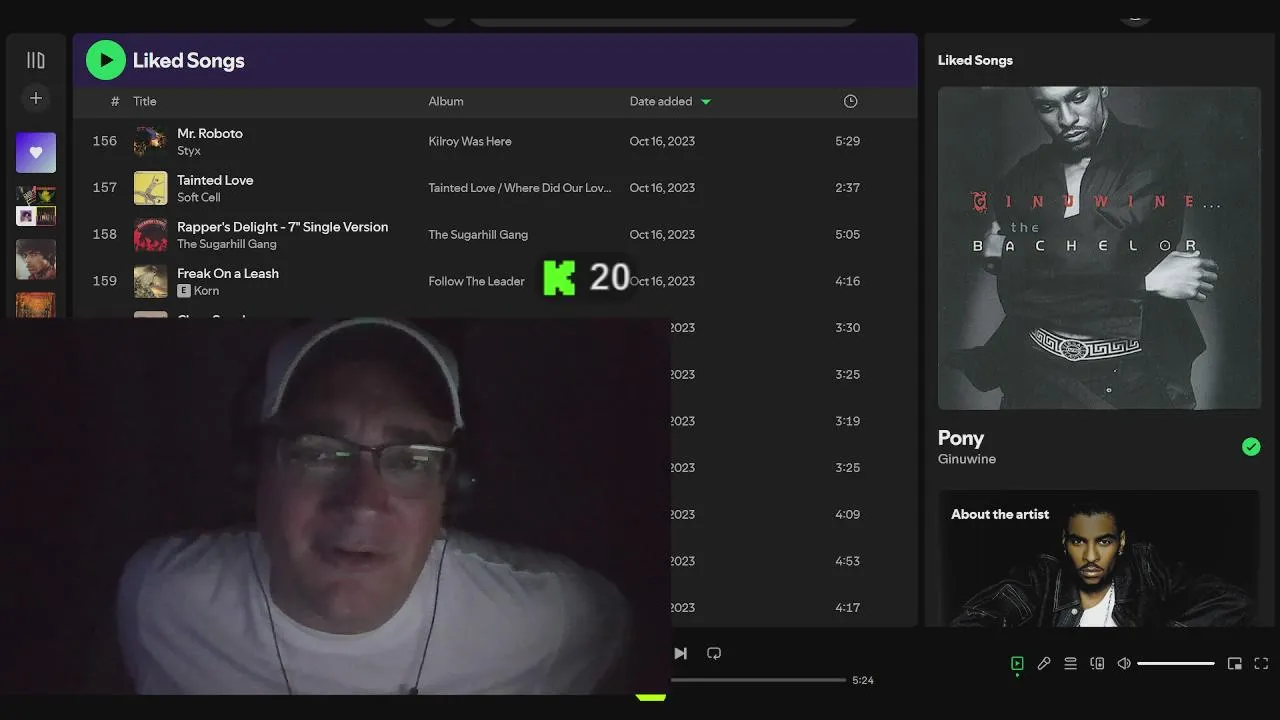Select Rapper's Delight - 7" Single Version
This screenshot has width=1280, height=720.
(283, 227)
